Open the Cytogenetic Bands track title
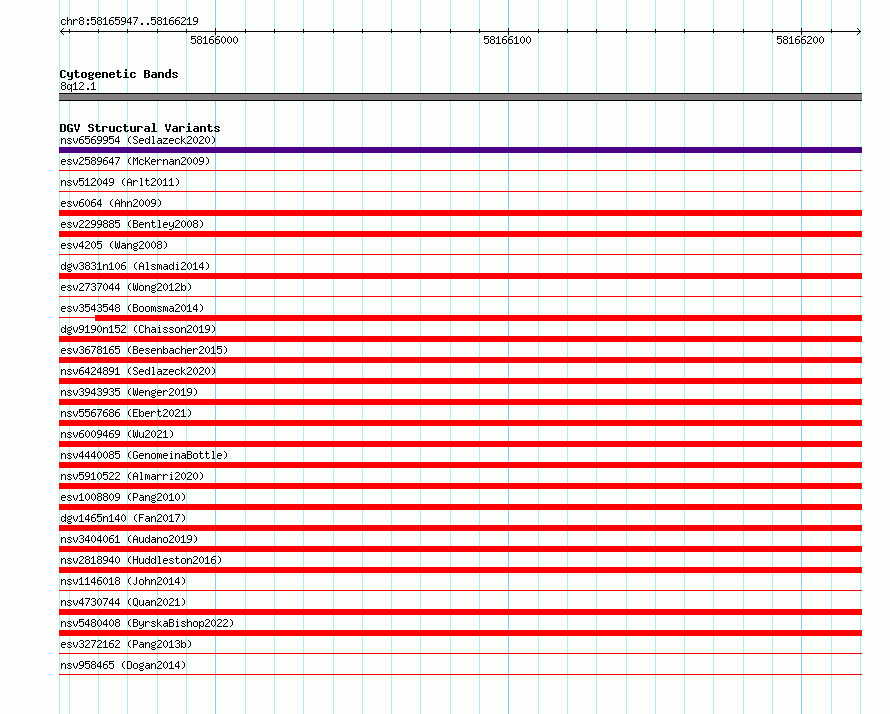Screen dimensions: 890x714 (x=119, y=74)
